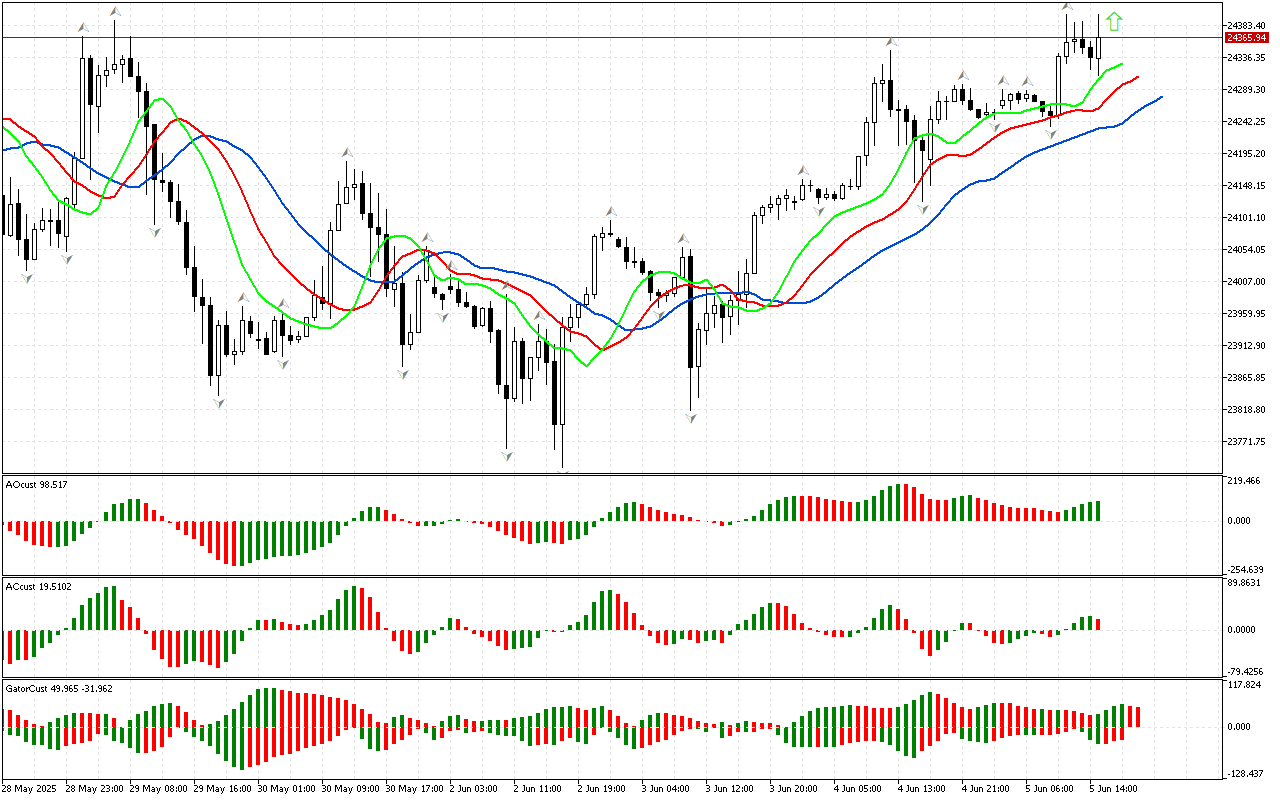1280x800 pixels.
Task: Click the 28 May 2025 date label
Action: click(32, 789)
